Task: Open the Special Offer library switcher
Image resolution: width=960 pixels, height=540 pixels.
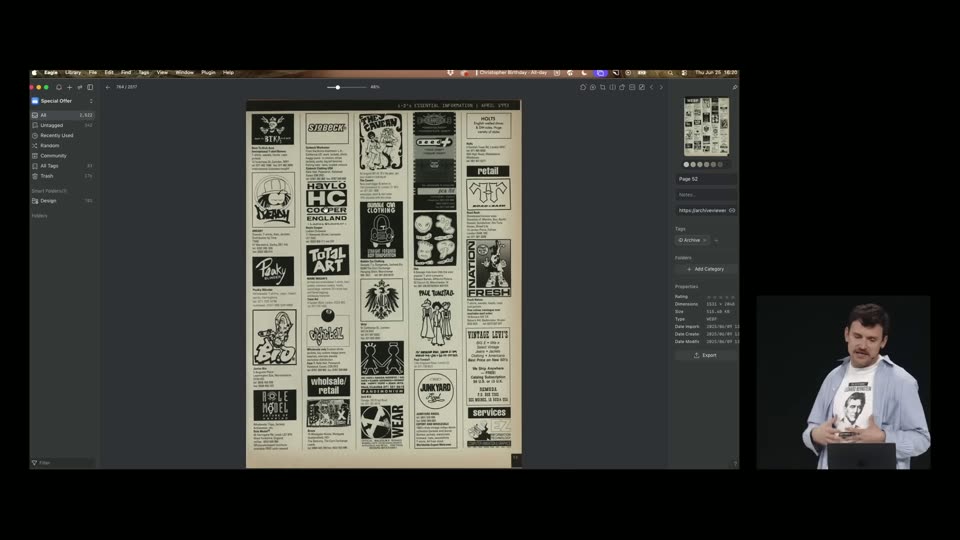Action: [x=62, y=101]
